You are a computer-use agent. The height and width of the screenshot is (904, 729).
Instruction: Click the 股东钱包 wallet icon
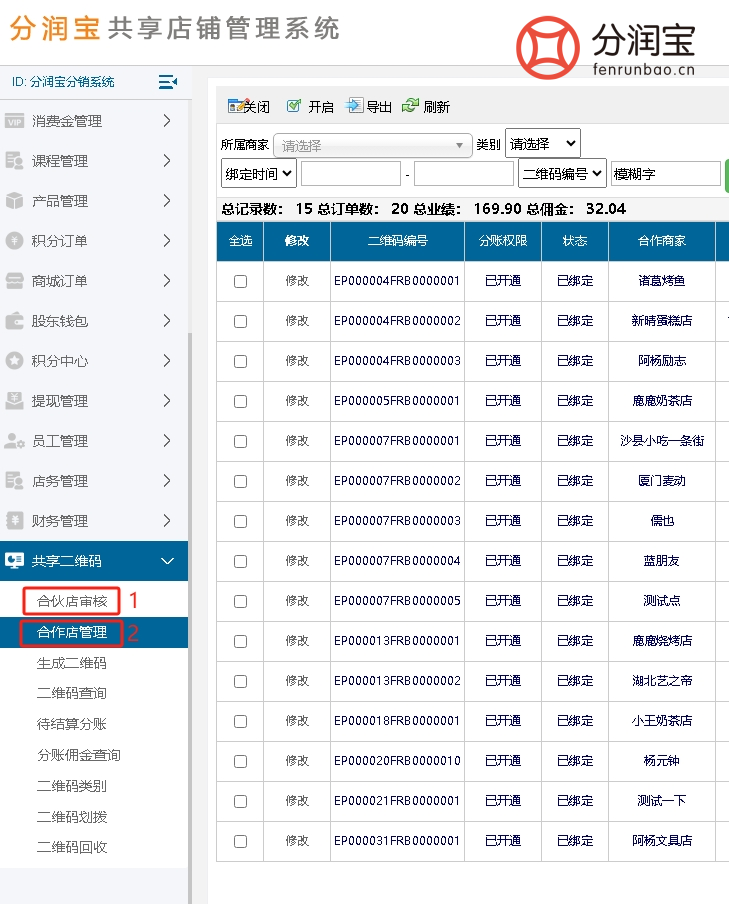point(14,321)
